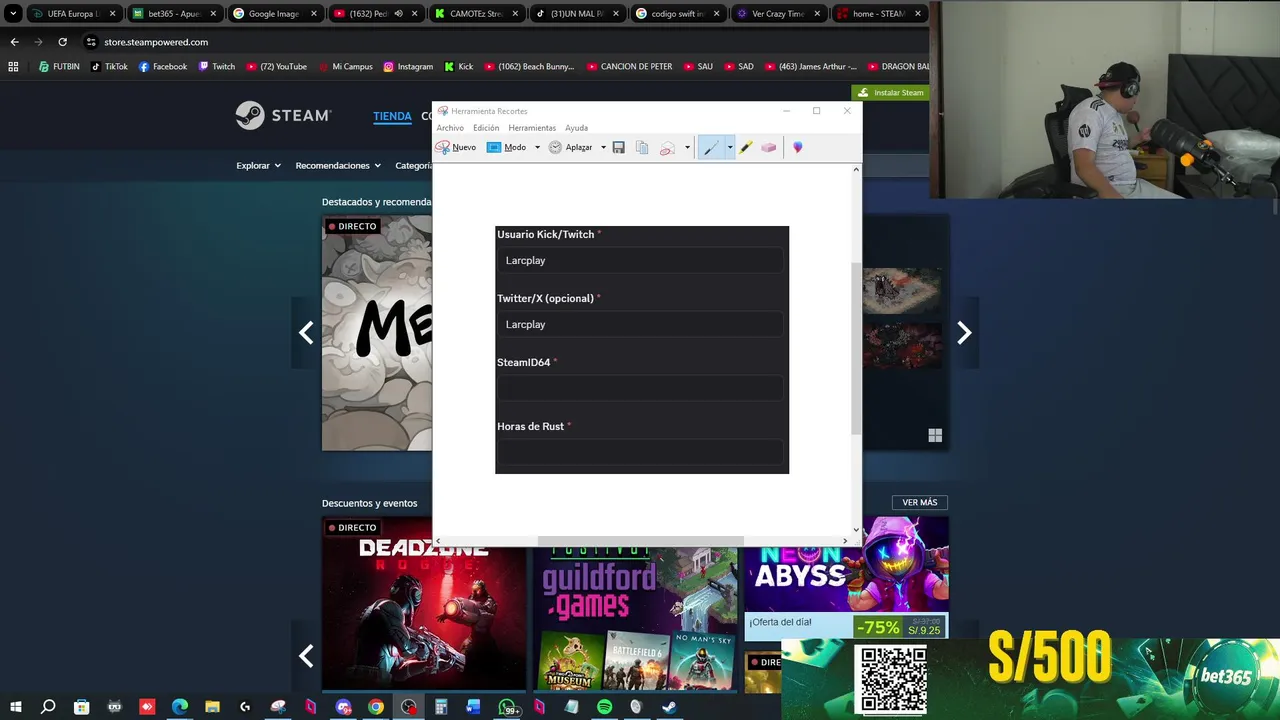Viewport: 1280px width, 720px height.
Task: Open the browser Apps grid icon
Action: (x=13, y=67)
